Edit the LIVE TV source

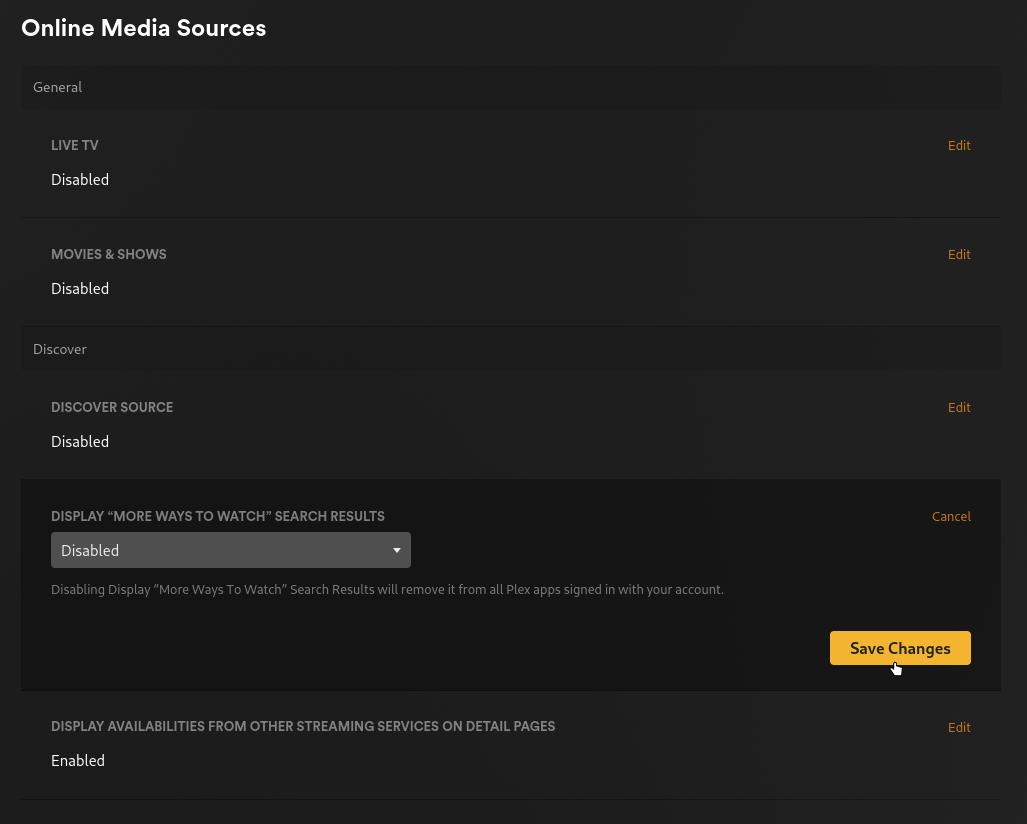tap(958, 145)
